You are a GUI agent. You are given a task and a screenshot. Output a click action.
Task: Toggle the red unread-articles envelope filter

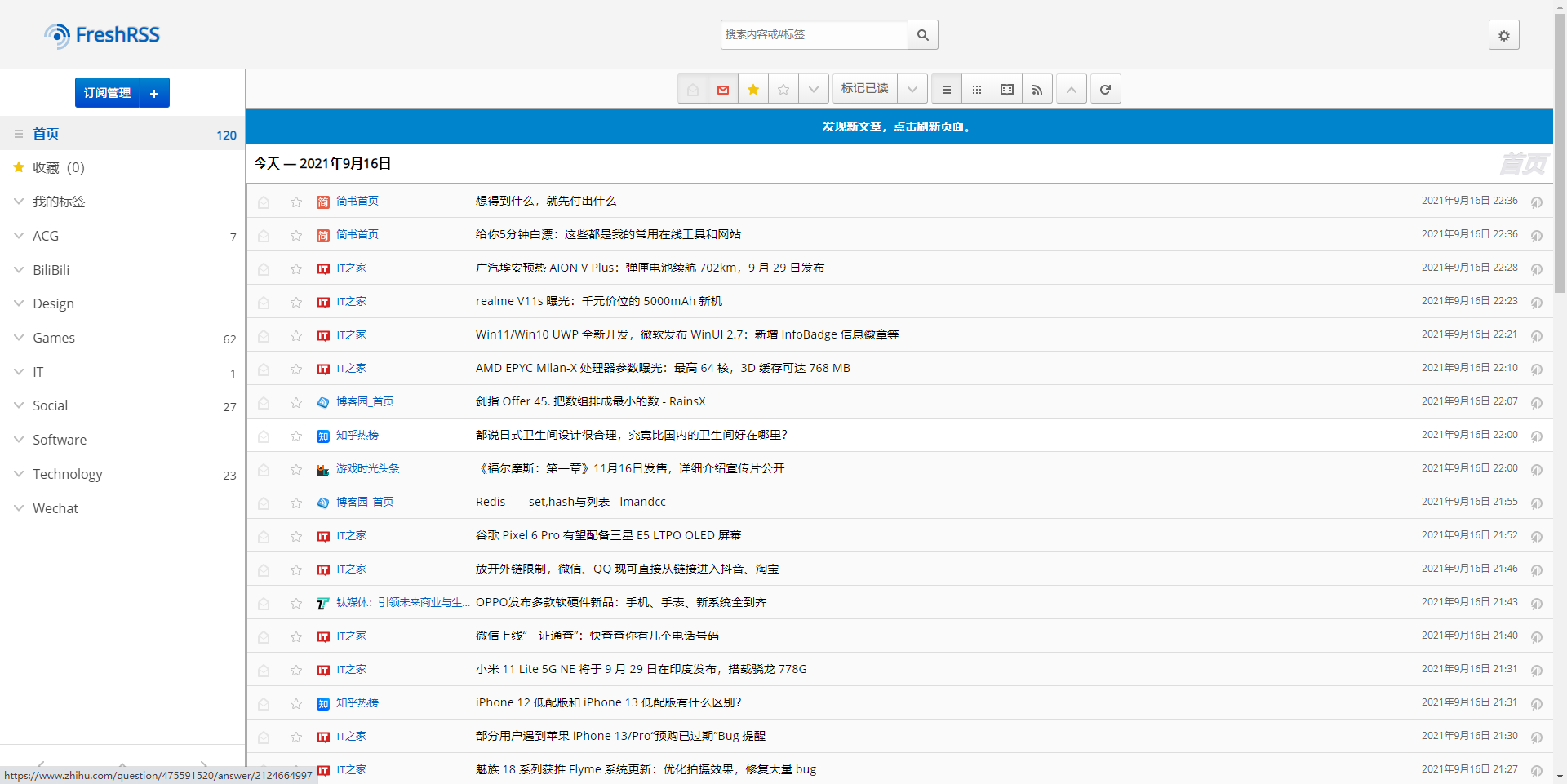click(722, 89)
